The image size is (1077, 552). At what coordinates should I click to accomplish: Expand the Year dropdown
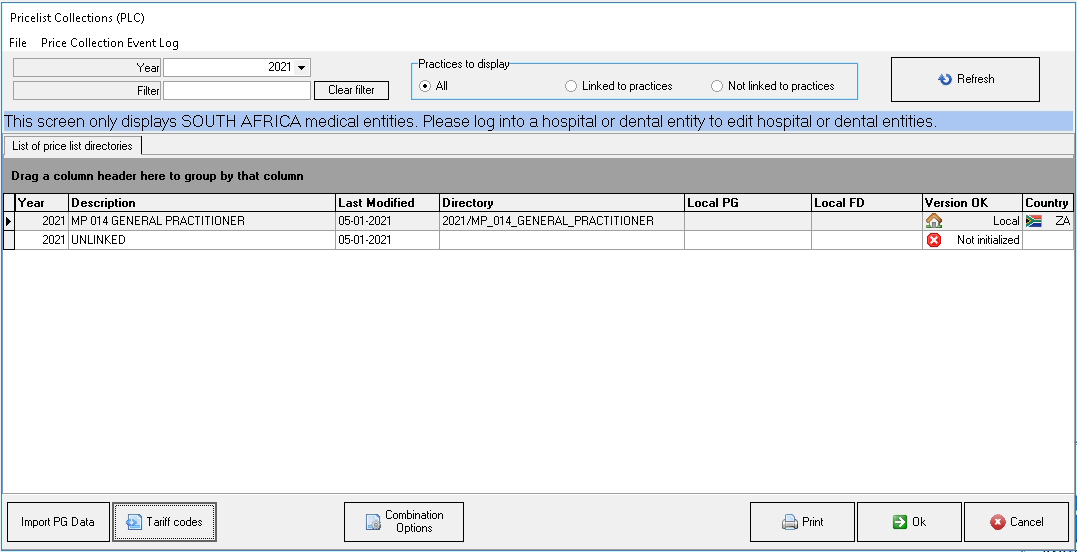[x=302, y=67]
